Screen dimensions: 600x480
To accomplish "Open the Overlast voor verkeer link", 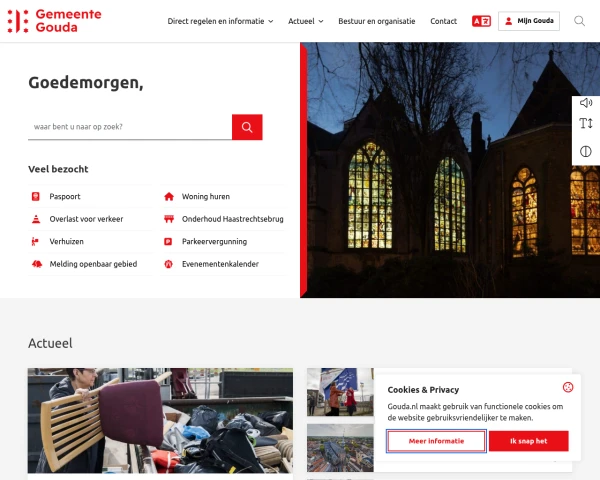I will pyautogui.click(x=86, y=219).
